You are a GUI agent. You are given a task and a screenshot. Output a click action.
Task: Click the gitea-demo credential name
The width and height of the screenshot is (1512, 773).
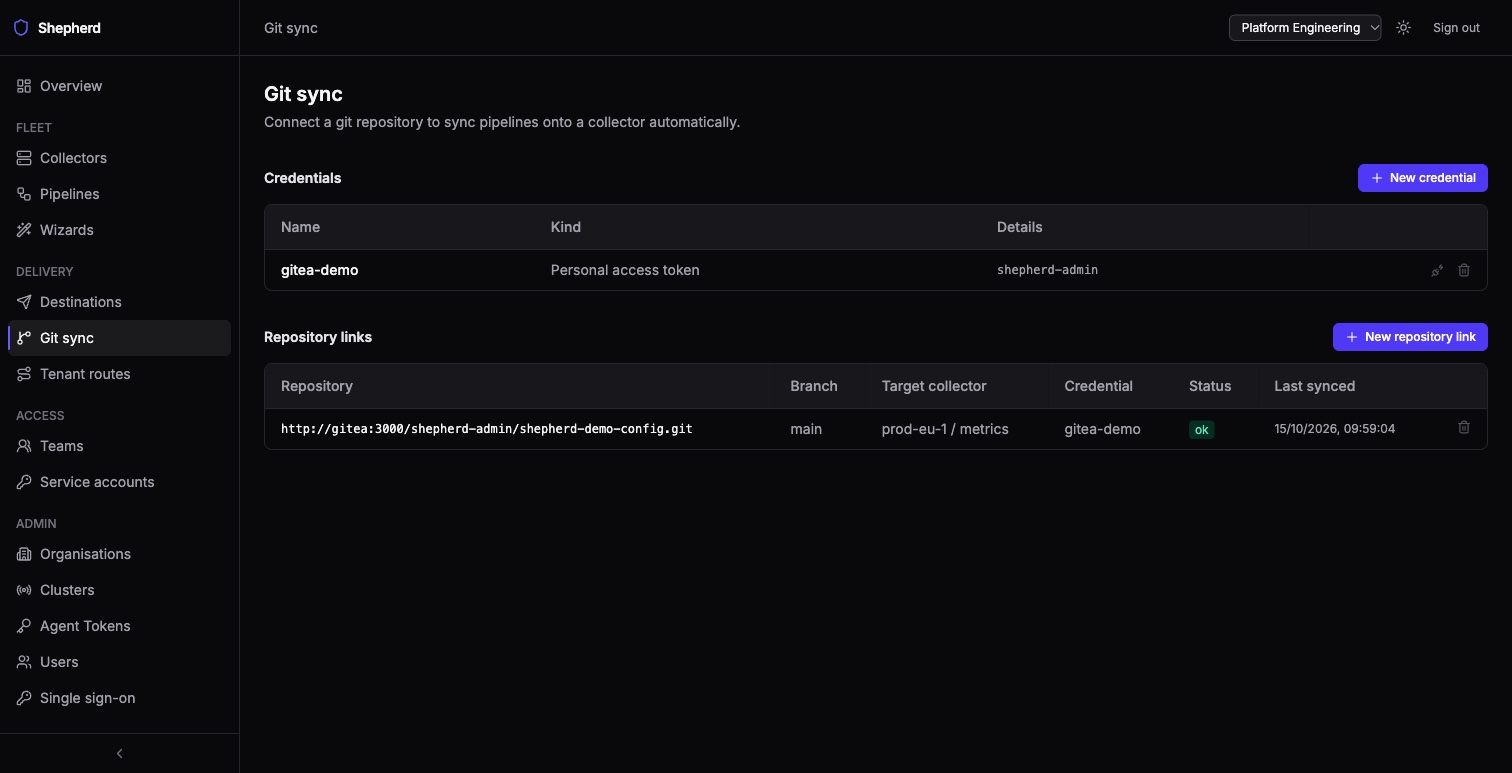pyautogui.click(x=320, y=270)
